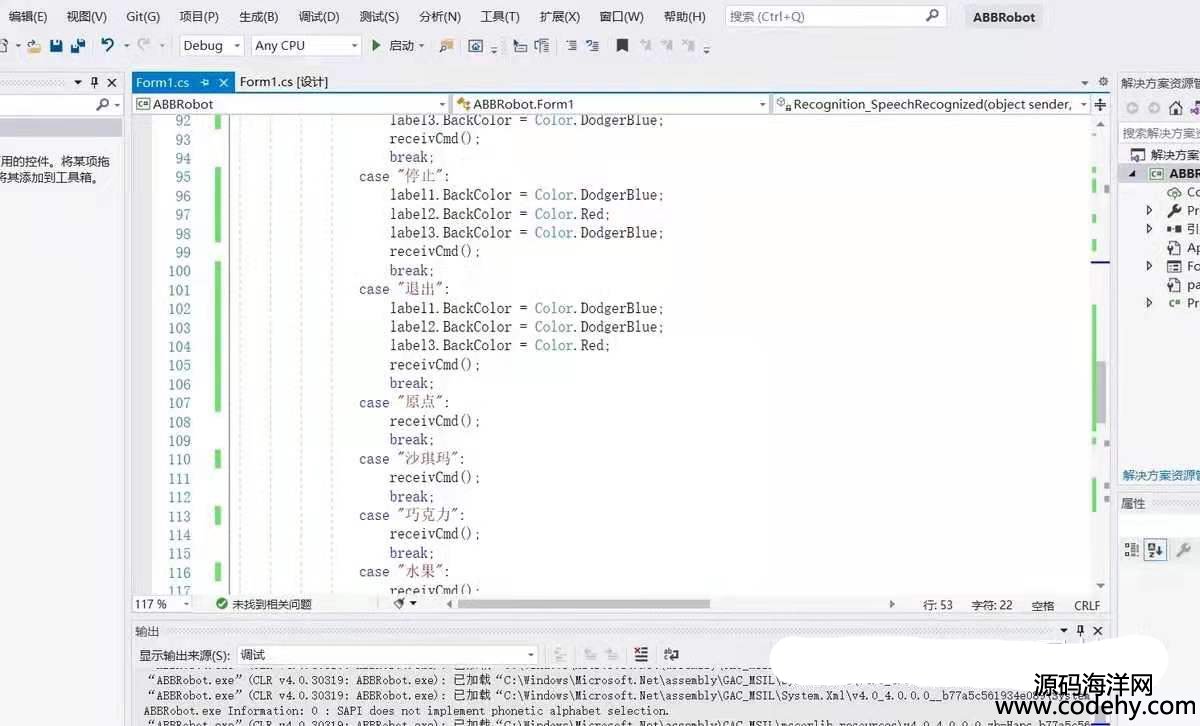Collapse the ABBRobot project node in Solution Explorer

[x=1133, y=173]
